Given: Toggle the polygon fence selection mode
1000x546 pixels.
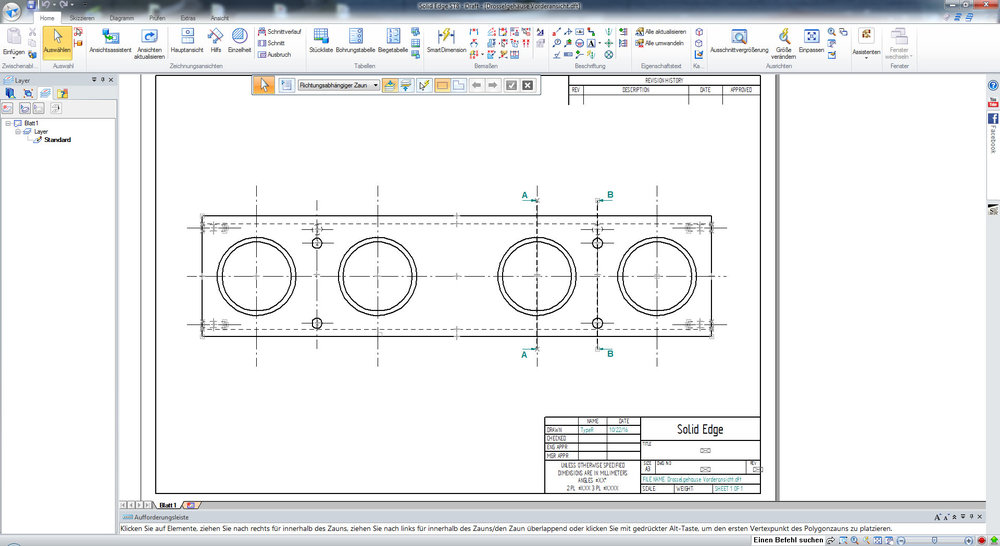Looking at the screenshot, I should pyautogui.click(x=458, y=86).
